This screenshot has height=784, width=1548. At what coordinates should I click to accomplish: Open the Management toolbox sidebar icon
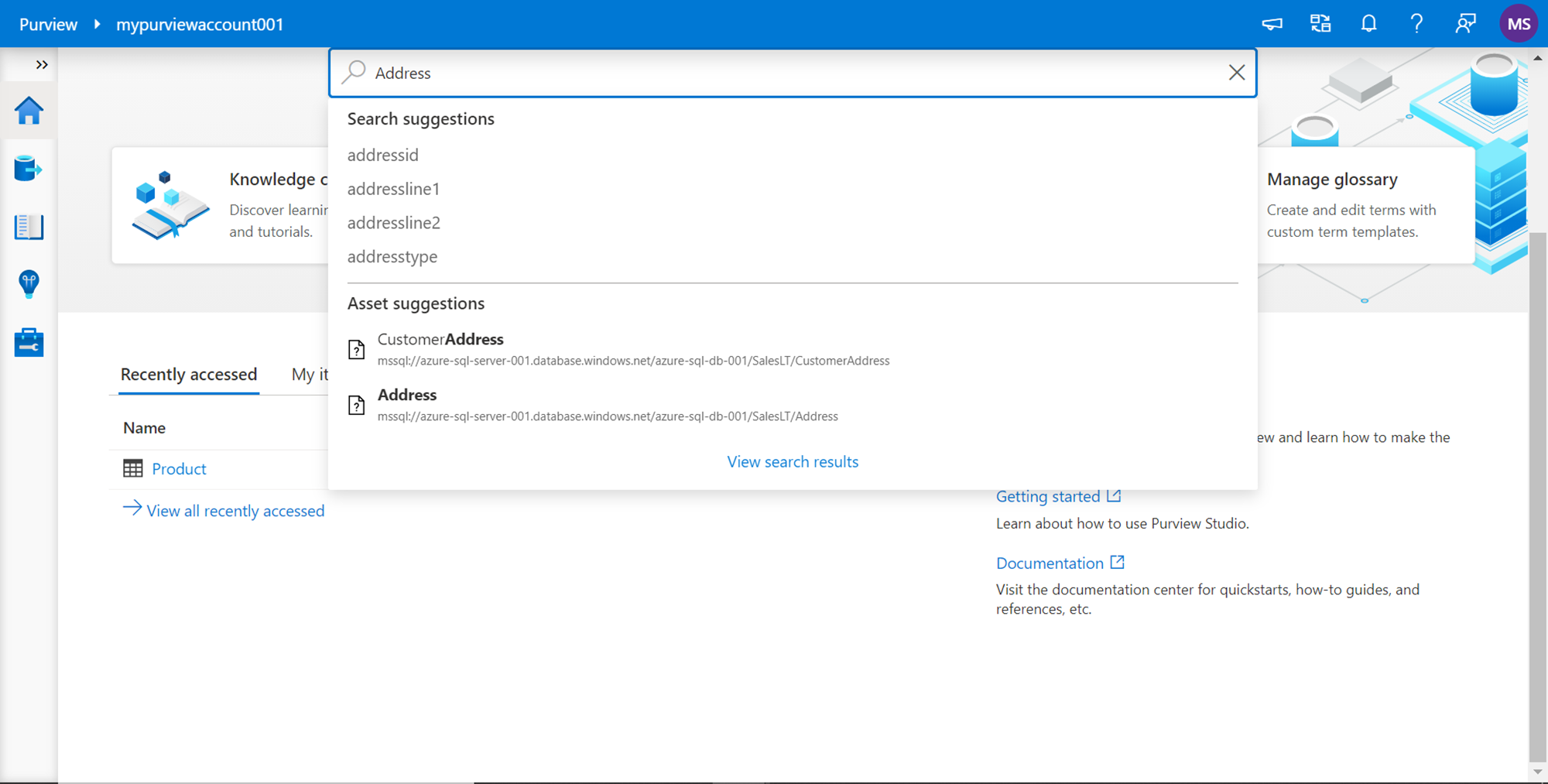point(29,342)
